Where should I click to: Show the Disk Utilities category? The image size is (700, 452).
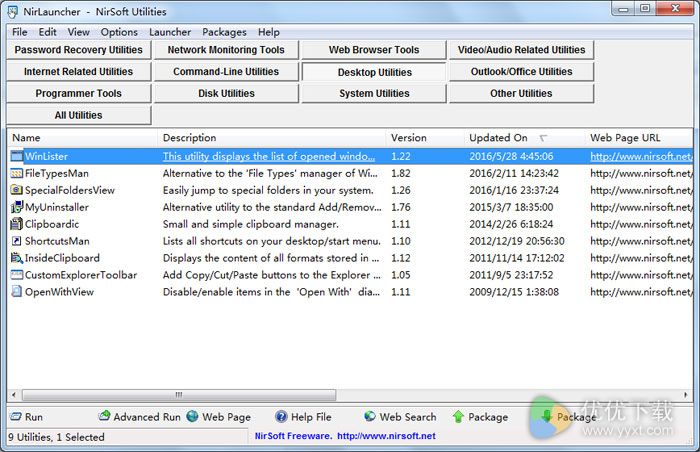click(x=226, y=93)
